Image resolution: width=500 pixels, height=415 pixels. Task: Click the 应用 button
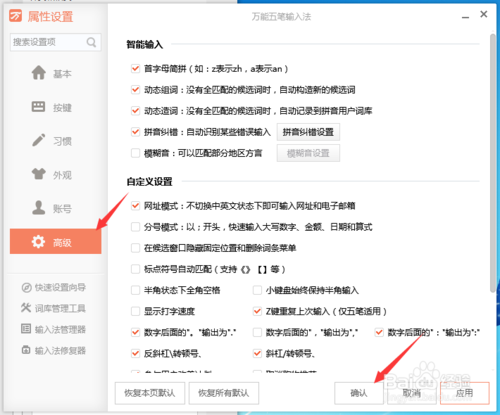coord(465,393)
